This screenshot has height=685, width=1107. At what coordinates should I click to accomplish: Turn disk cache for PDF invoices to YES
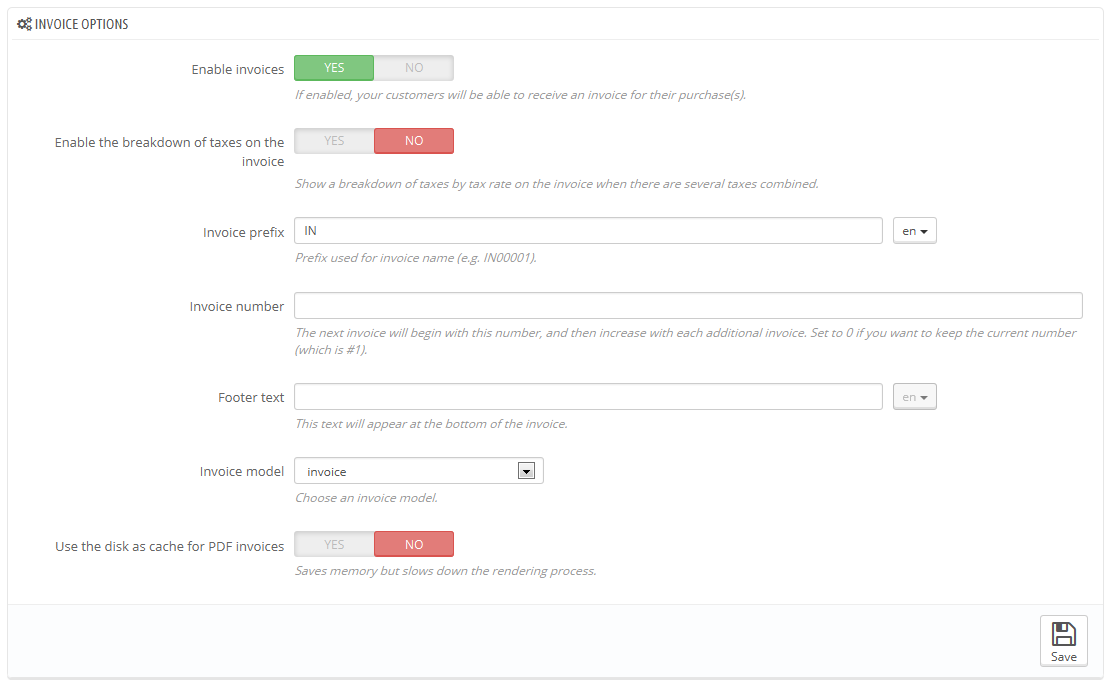coord(334,544)
